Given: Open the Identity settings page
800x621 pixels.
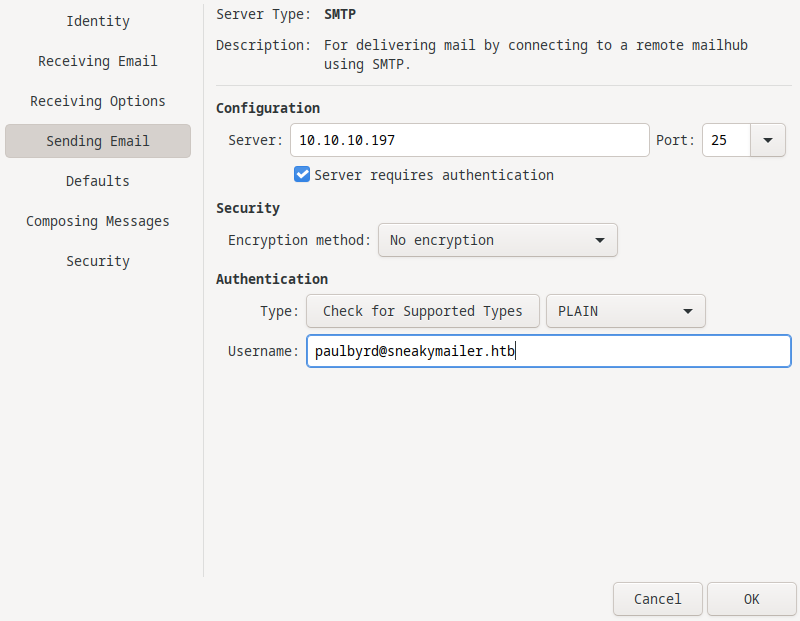Looking at the screenshot, I should [98, 21].
